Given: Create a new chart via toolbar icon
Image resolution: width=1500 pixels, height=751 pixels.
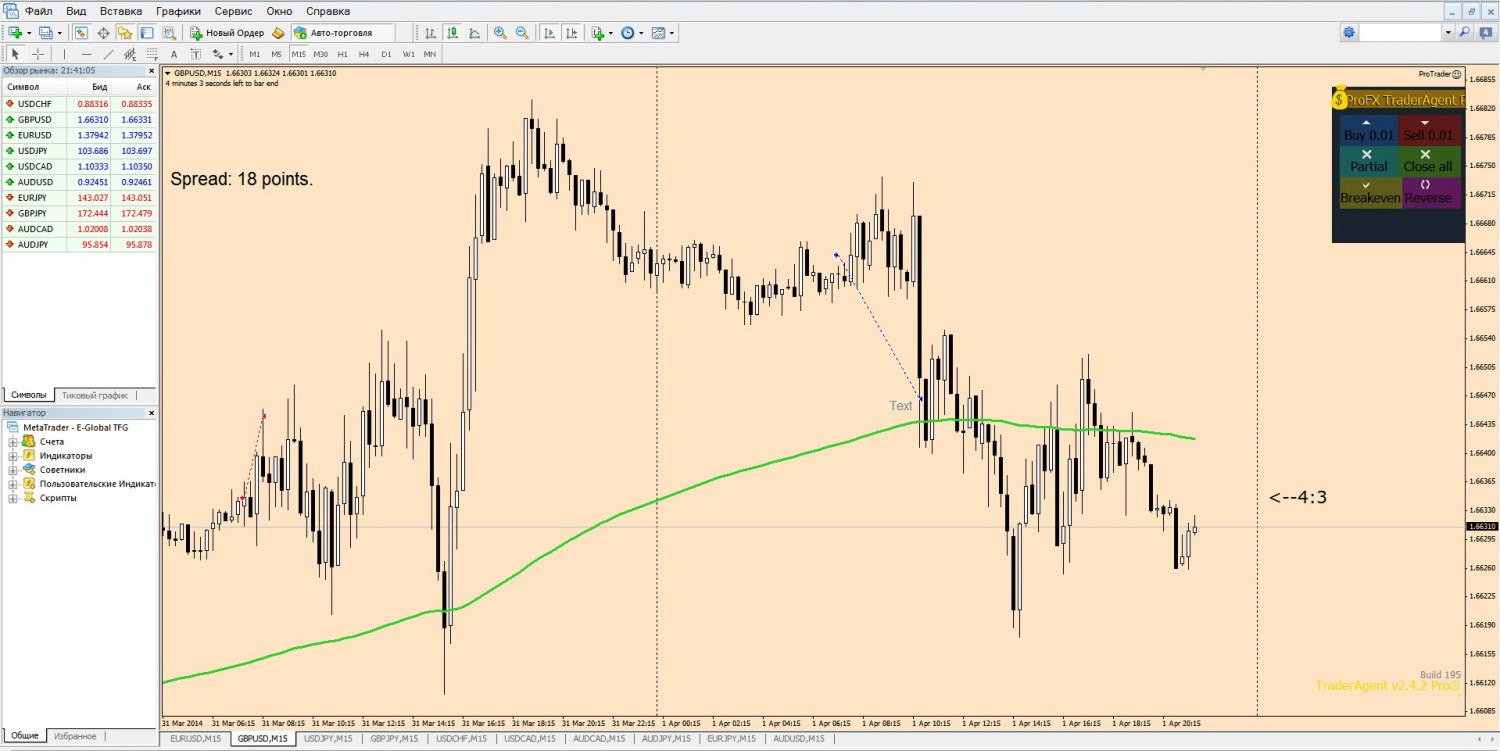Looking at the screenshot, I should [15, 33].
